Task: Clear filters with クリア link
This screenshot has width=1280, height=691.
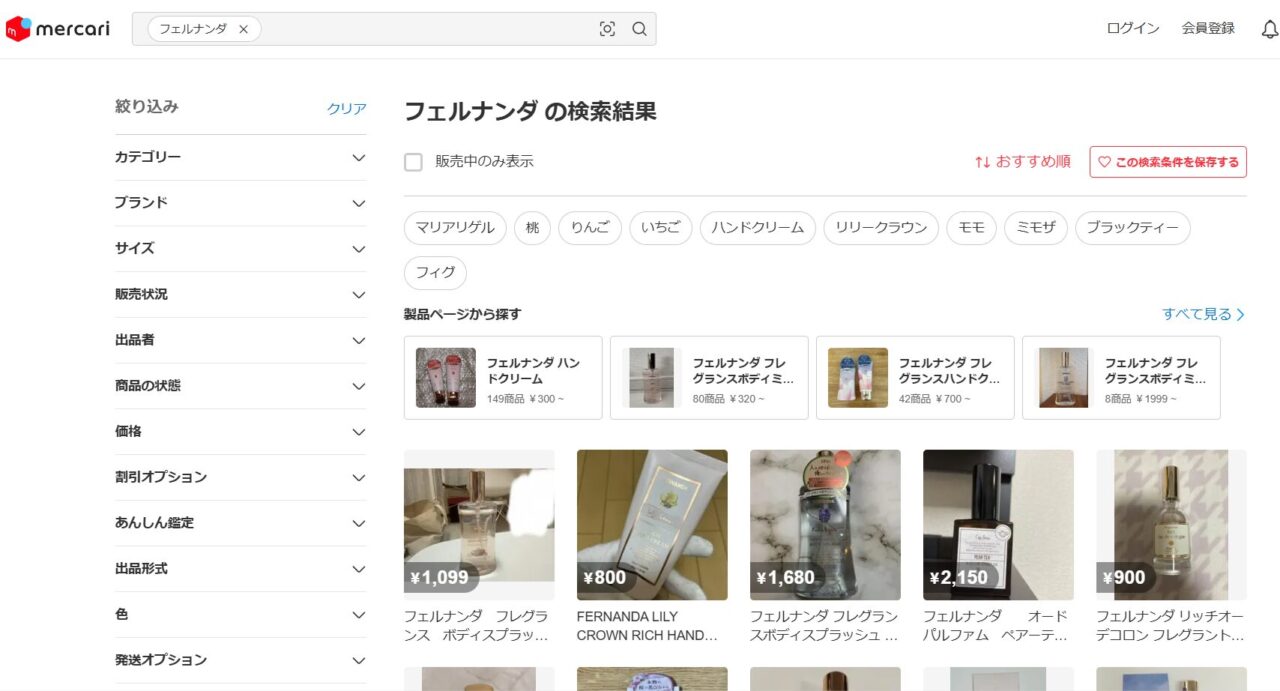Action: (x=347, y=109)
